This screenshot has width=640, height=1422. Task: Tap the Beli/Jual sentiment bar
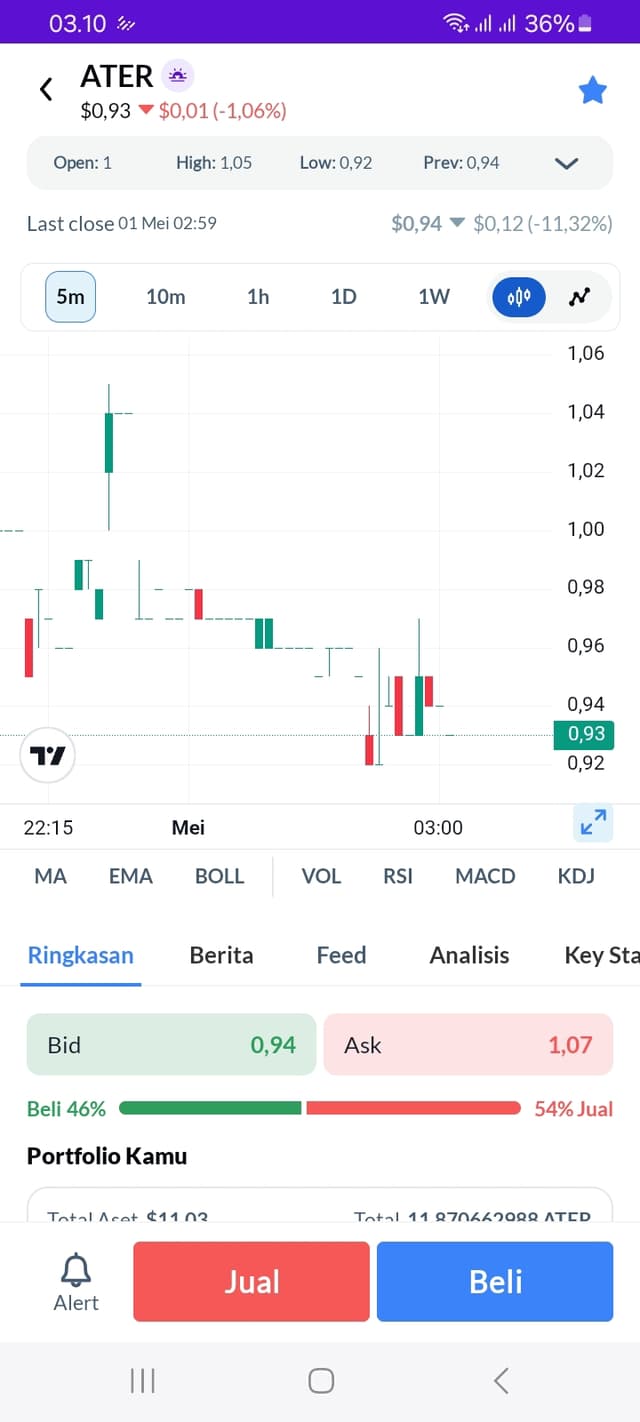[x=320, y=1108]
